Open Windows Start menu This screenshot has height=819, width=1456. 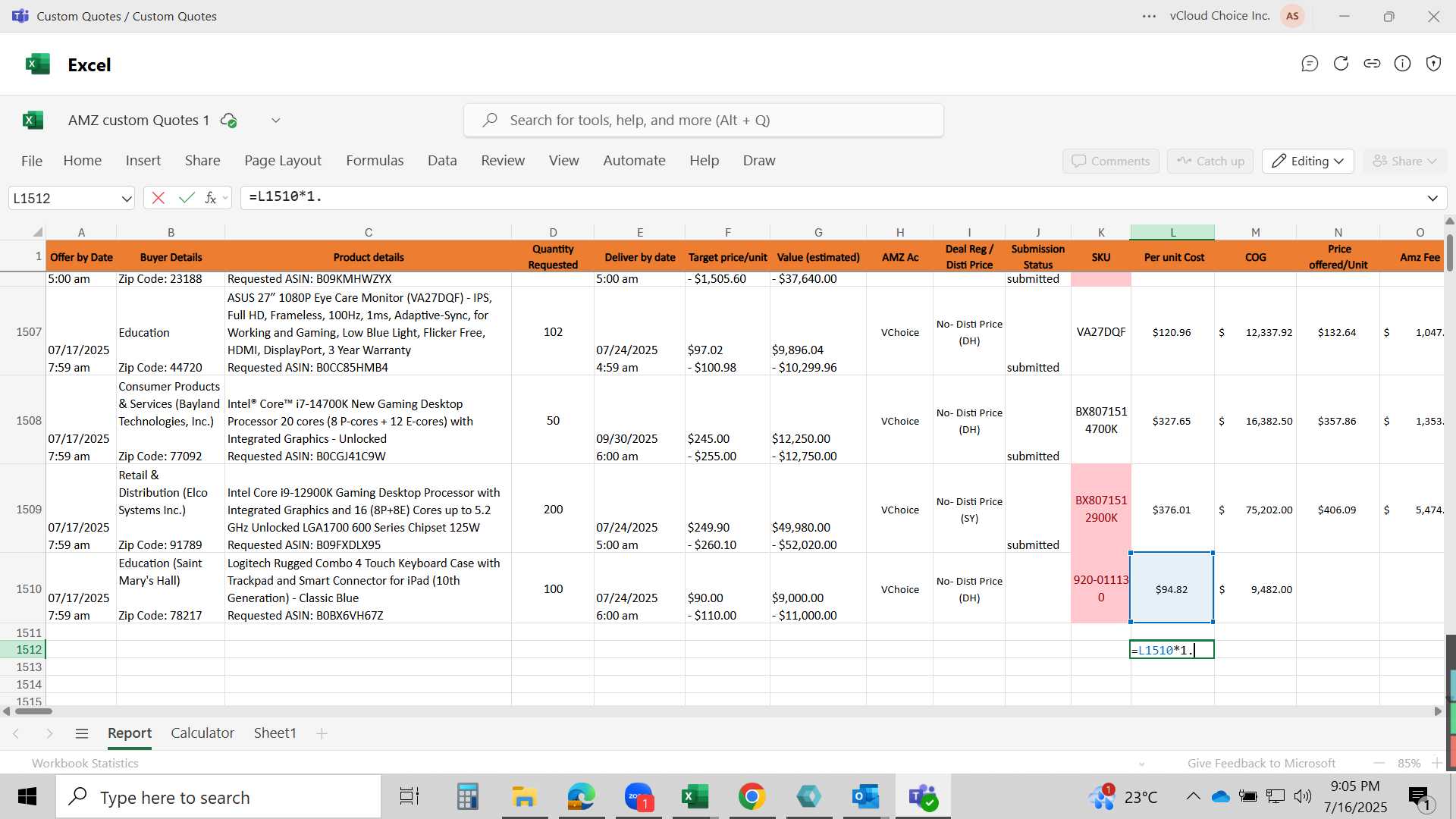(27, 797)
